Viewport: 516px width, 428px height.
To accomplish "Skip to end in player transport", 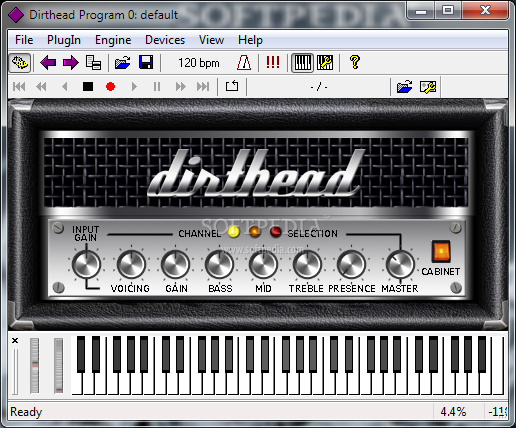I will [x=203, y=87].
